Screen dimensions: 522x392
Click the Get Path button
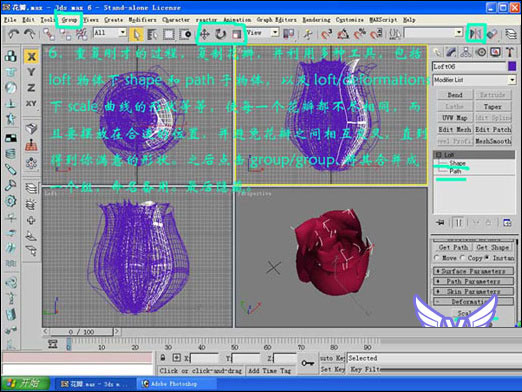(x=453, y=247)
